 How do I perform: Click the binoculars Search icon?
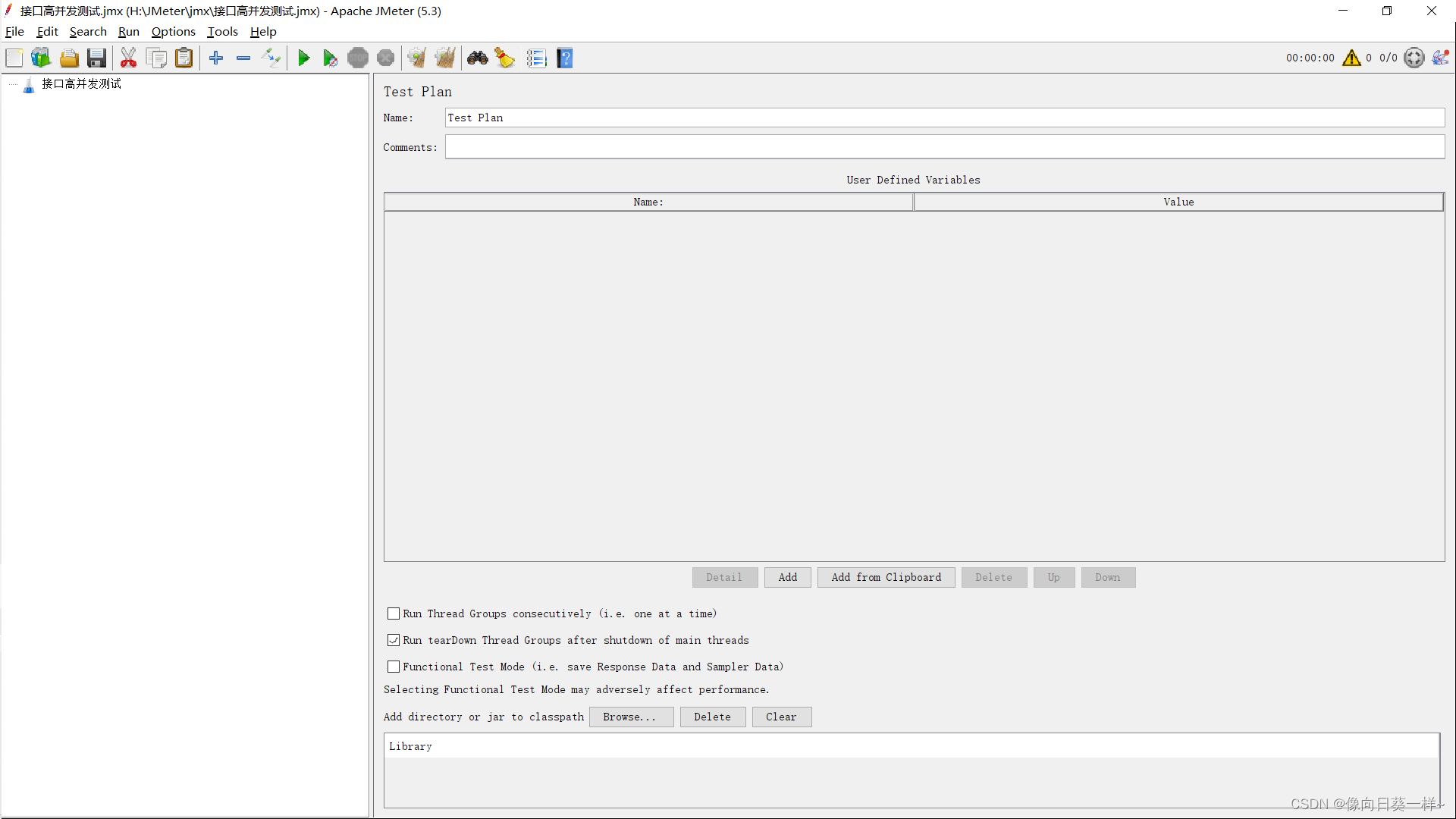tap(477, 58)
